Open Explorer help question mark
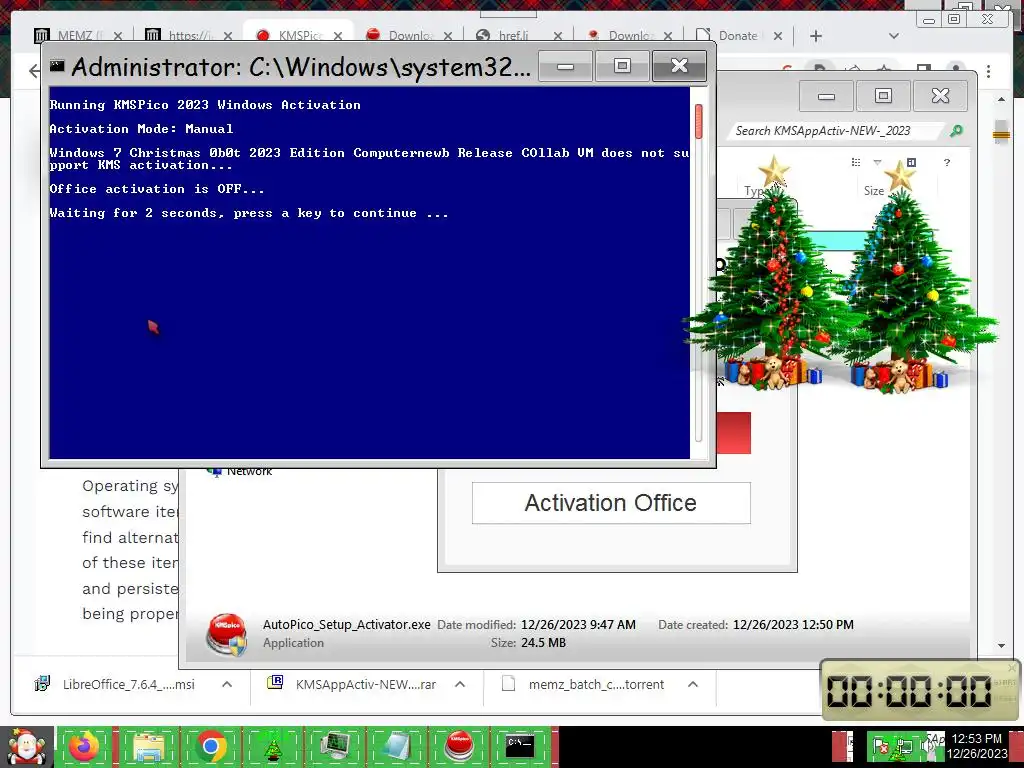This screenshot has width=1024, height=768. pyautogui.click(x=947, y=162)
